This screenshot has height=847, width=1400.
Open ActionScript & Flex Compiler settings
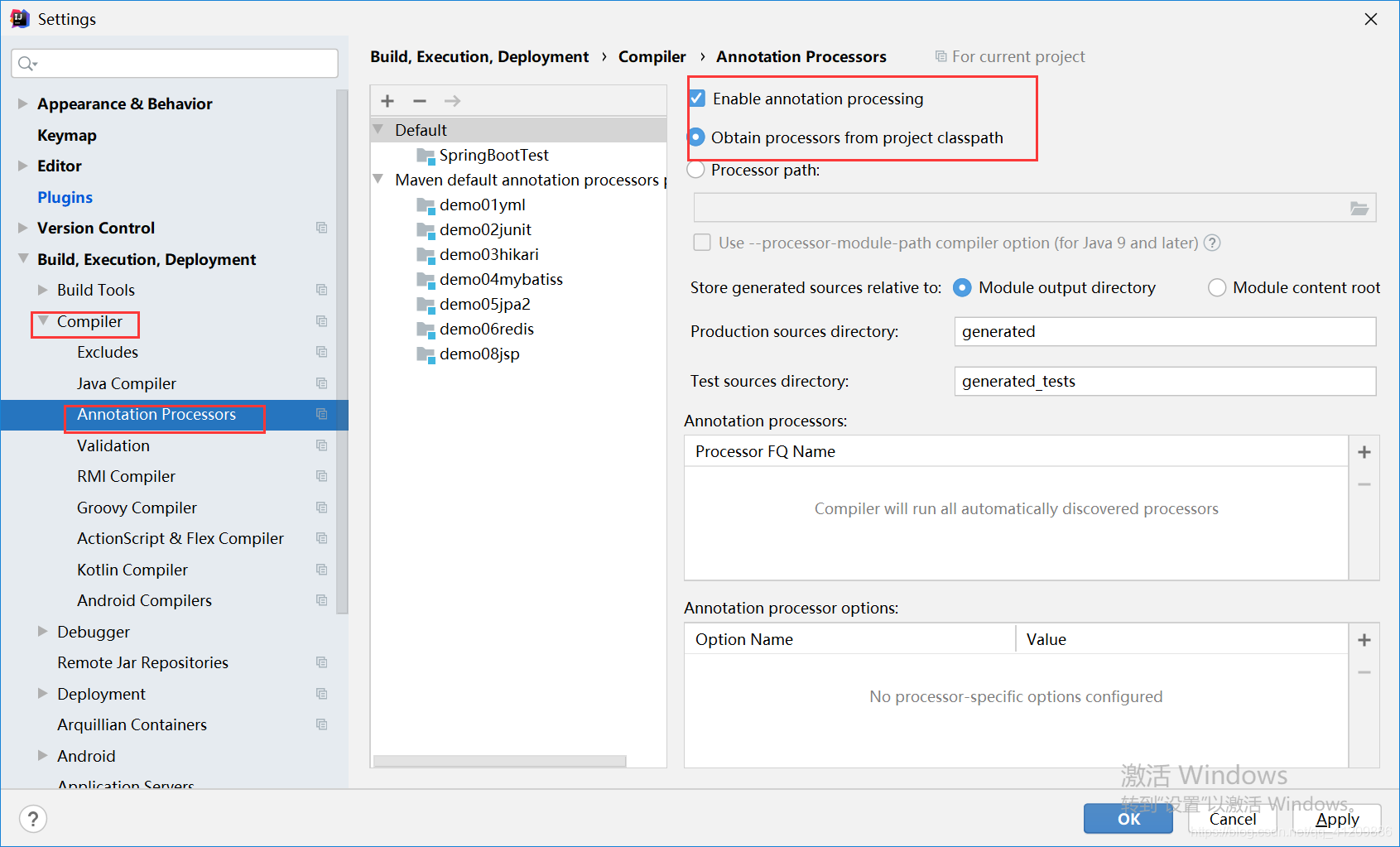[180, 538]
